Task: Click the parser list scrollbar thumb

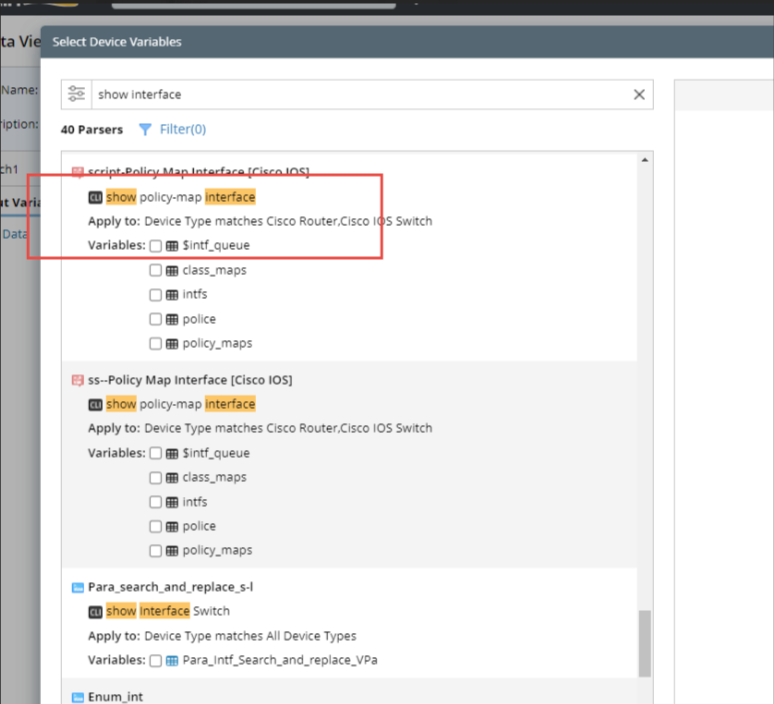Action: tap(645, 645)
